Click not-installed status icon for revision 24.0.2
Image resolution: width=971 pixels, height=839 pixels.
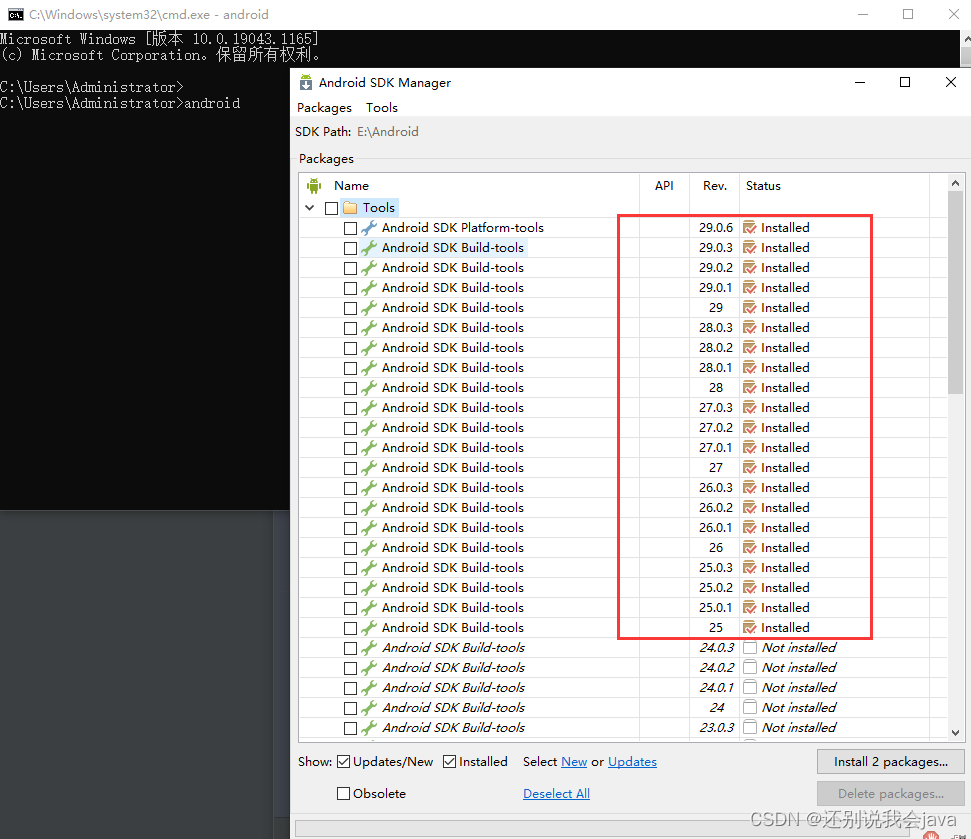(x=750, y=667)
